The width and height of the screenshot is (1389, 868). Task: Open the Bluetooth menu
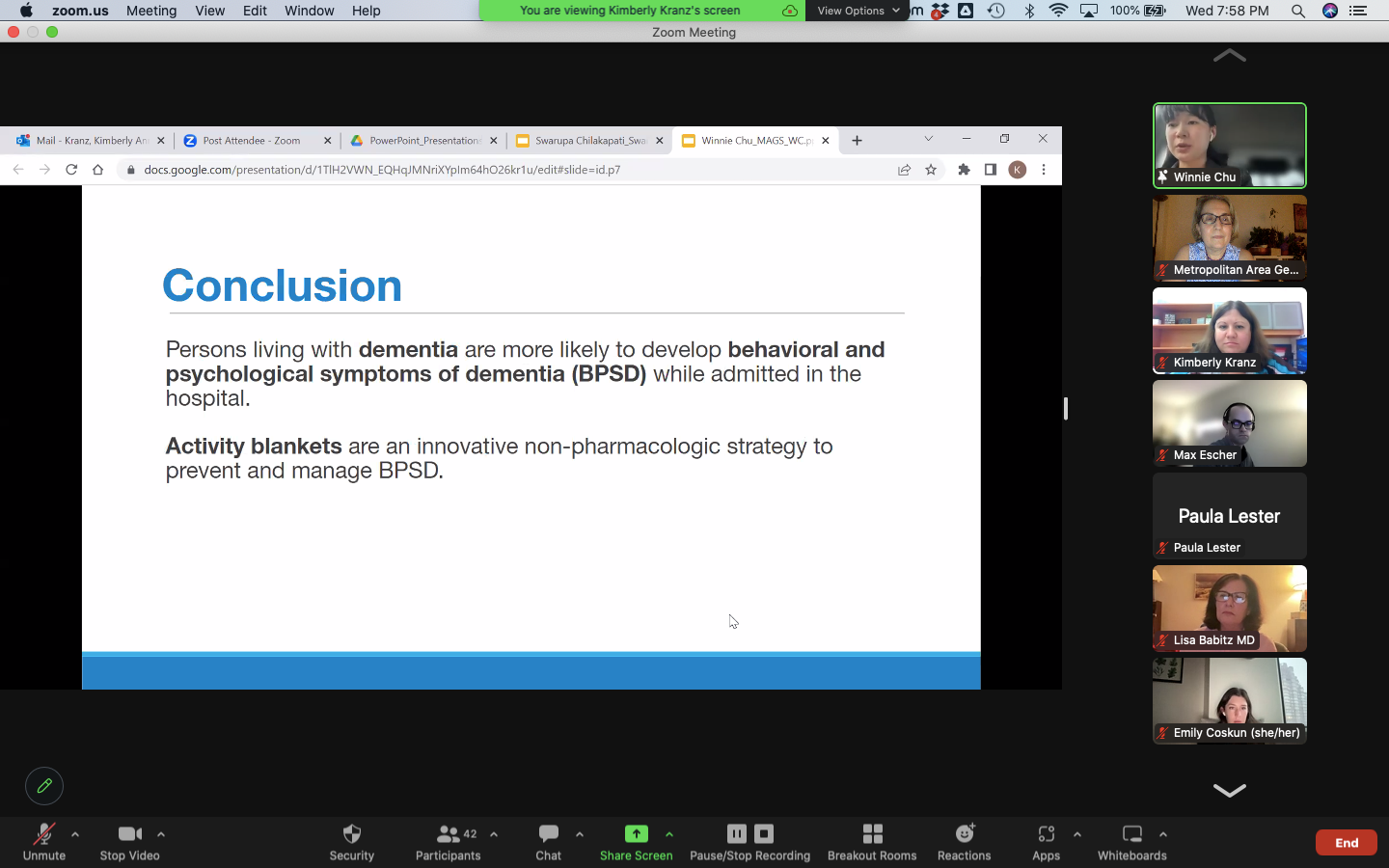[x=1029, y=11]
